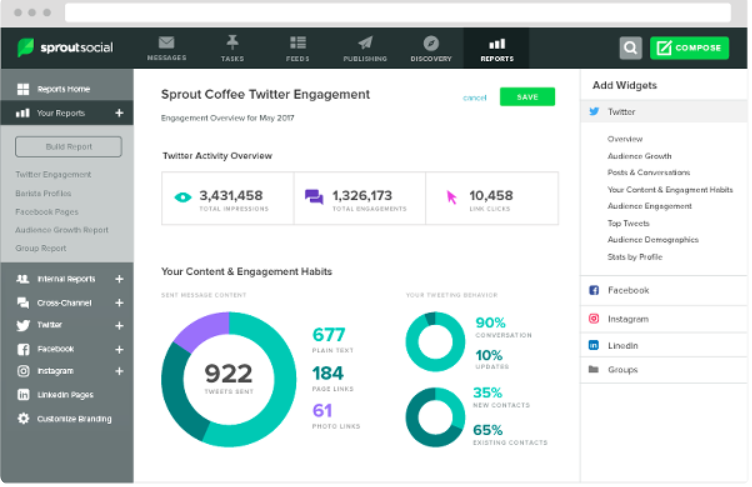The width and height of the screenshot is (752, 487).
Task: Click Cross-Channel chat bubbles icon
Action: pos(23,303)
